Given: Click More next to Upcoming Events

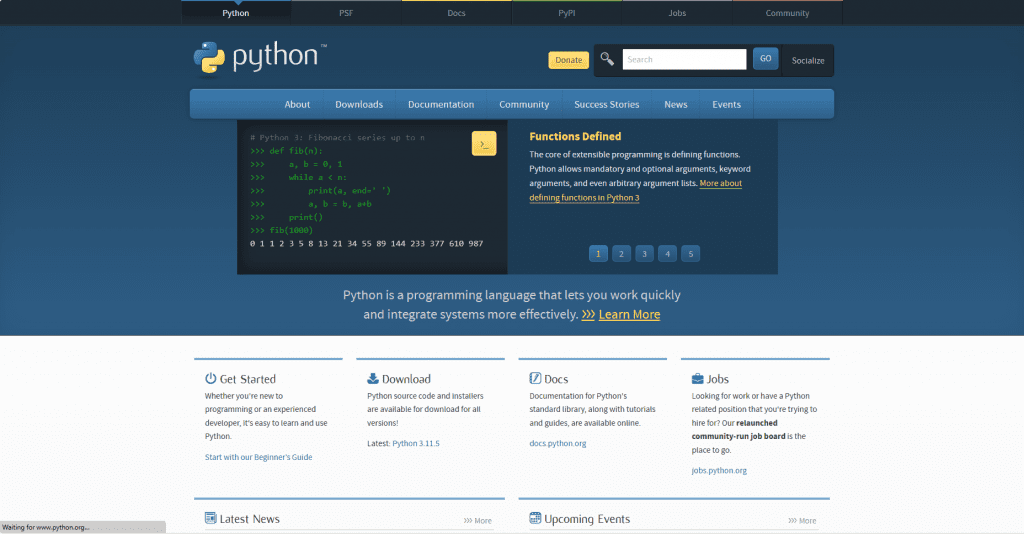Looking at the screenshot, I should (802, 520).
